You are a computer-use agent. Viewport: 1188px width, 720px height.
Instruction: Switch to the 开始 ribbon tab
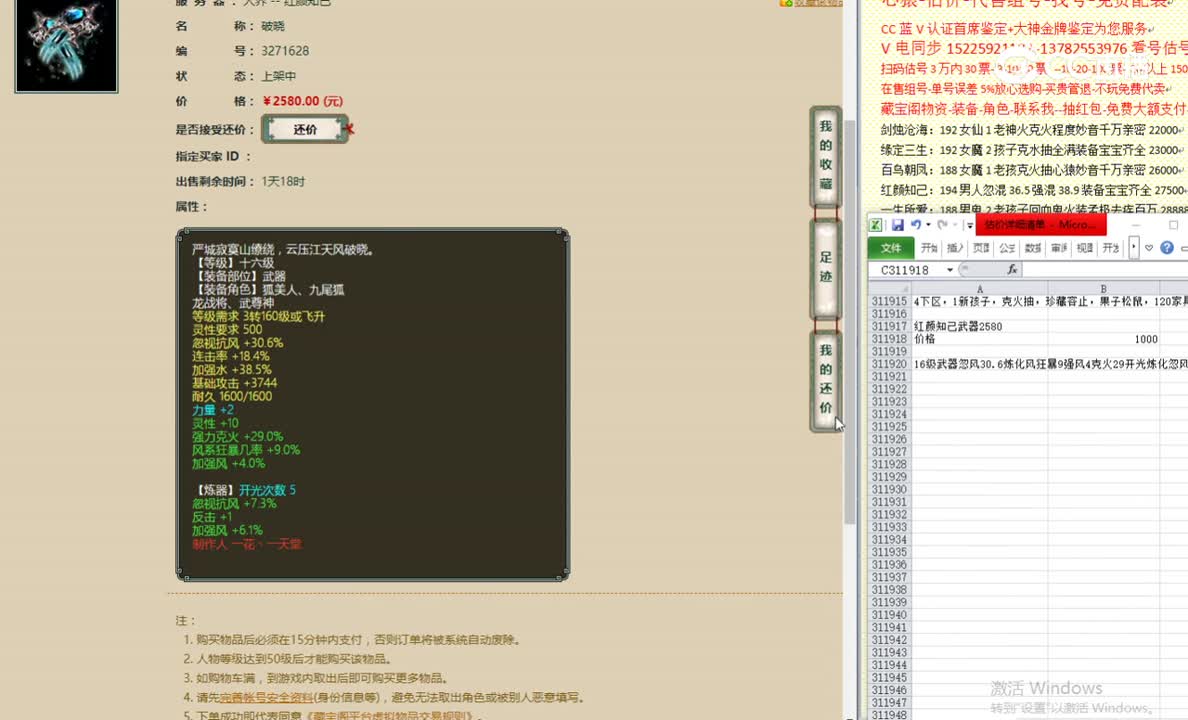pos(930,248)
